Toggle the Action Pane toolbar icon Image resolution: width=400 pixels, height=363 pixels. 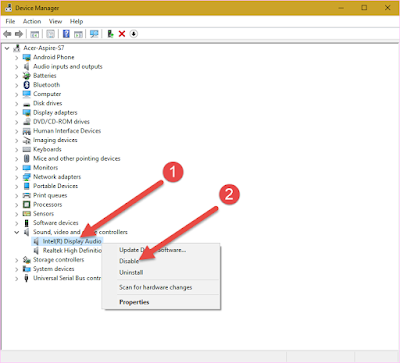click(78, 34)
